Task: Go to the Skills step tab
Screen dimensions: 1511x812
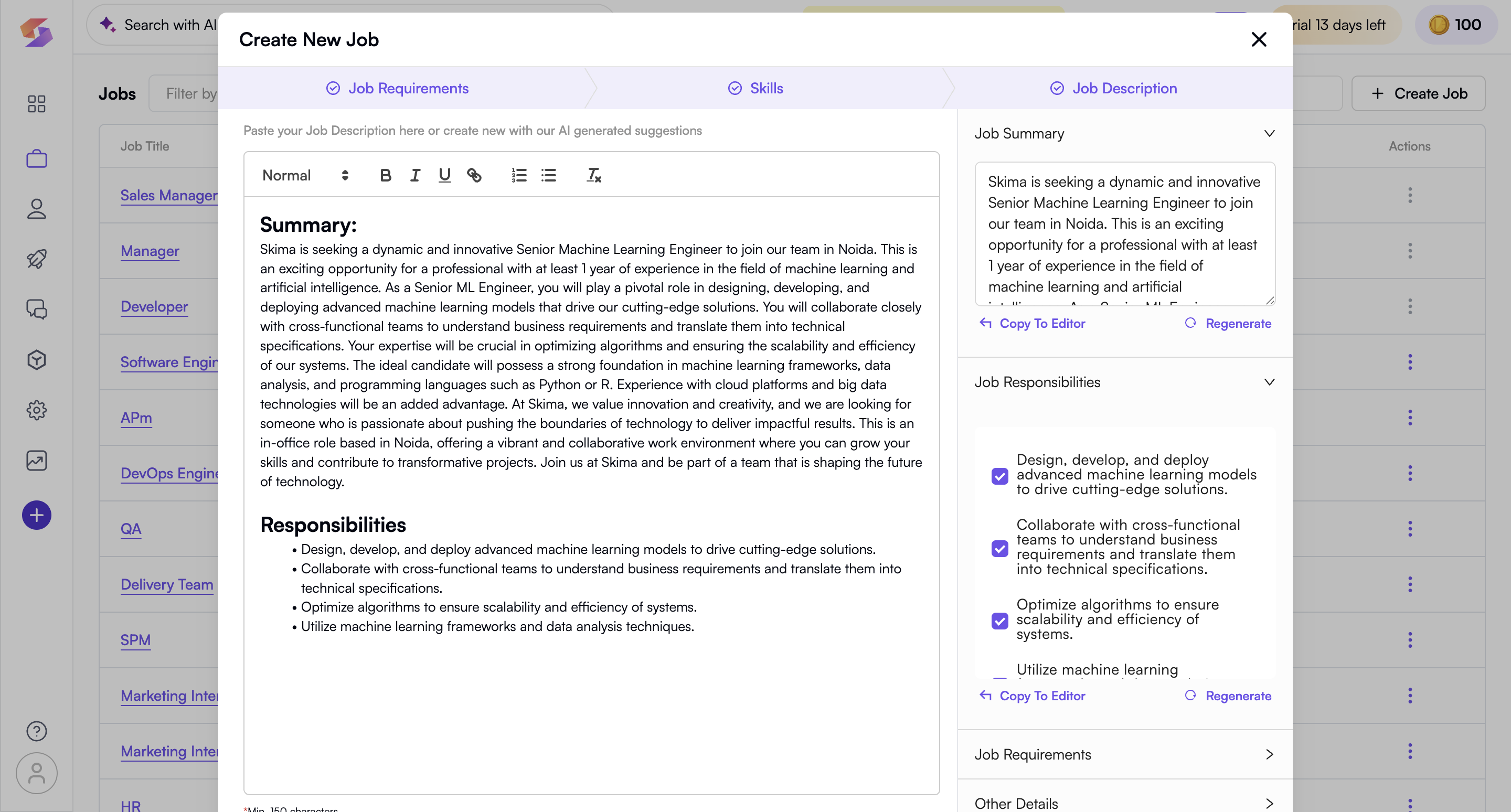Action: click(x=755, y=89)
